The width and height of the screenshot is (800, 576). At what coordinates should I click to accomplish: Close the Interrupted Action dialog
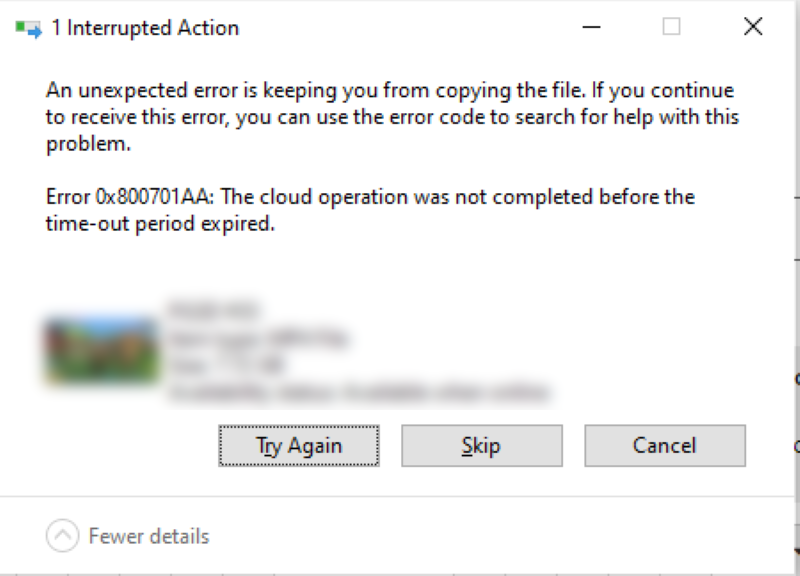click(x=753, y=27)
